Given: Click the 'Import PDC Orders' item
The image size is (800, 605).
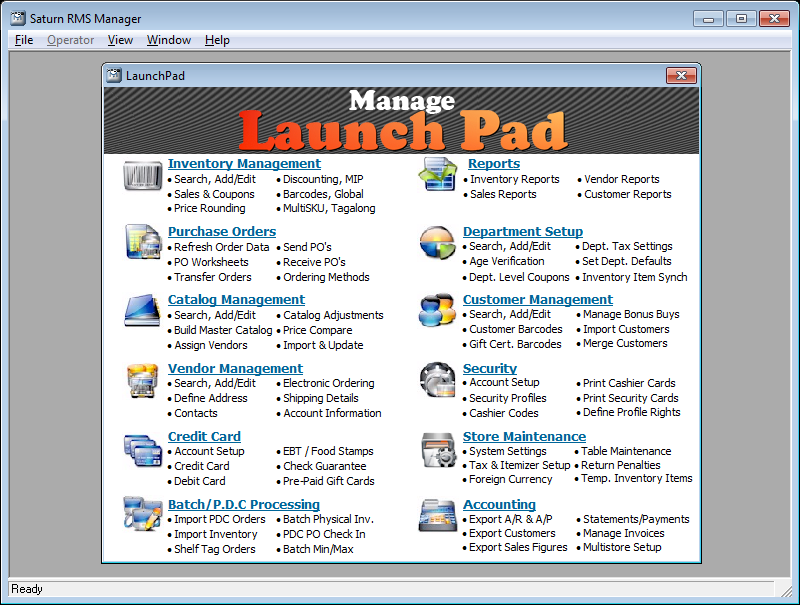Looking at the screenshot, I should tap(220, 519).
